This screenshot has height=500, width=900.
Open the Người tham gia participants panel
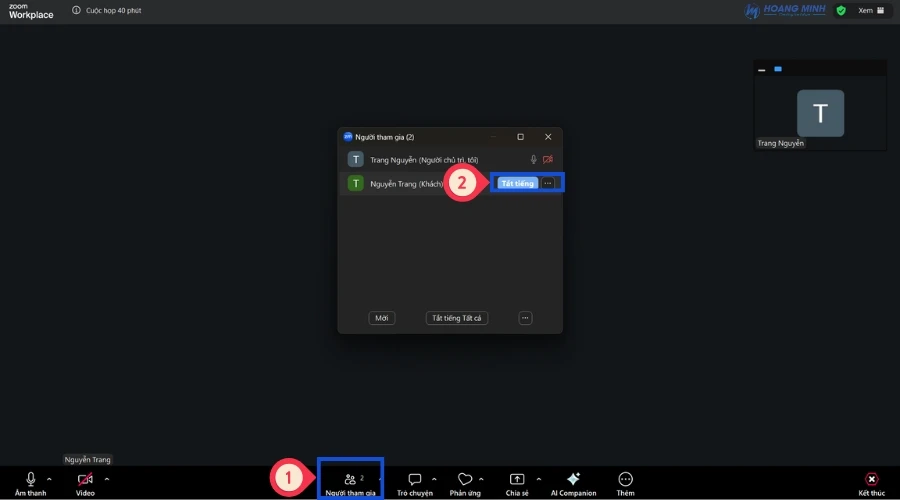350,482
